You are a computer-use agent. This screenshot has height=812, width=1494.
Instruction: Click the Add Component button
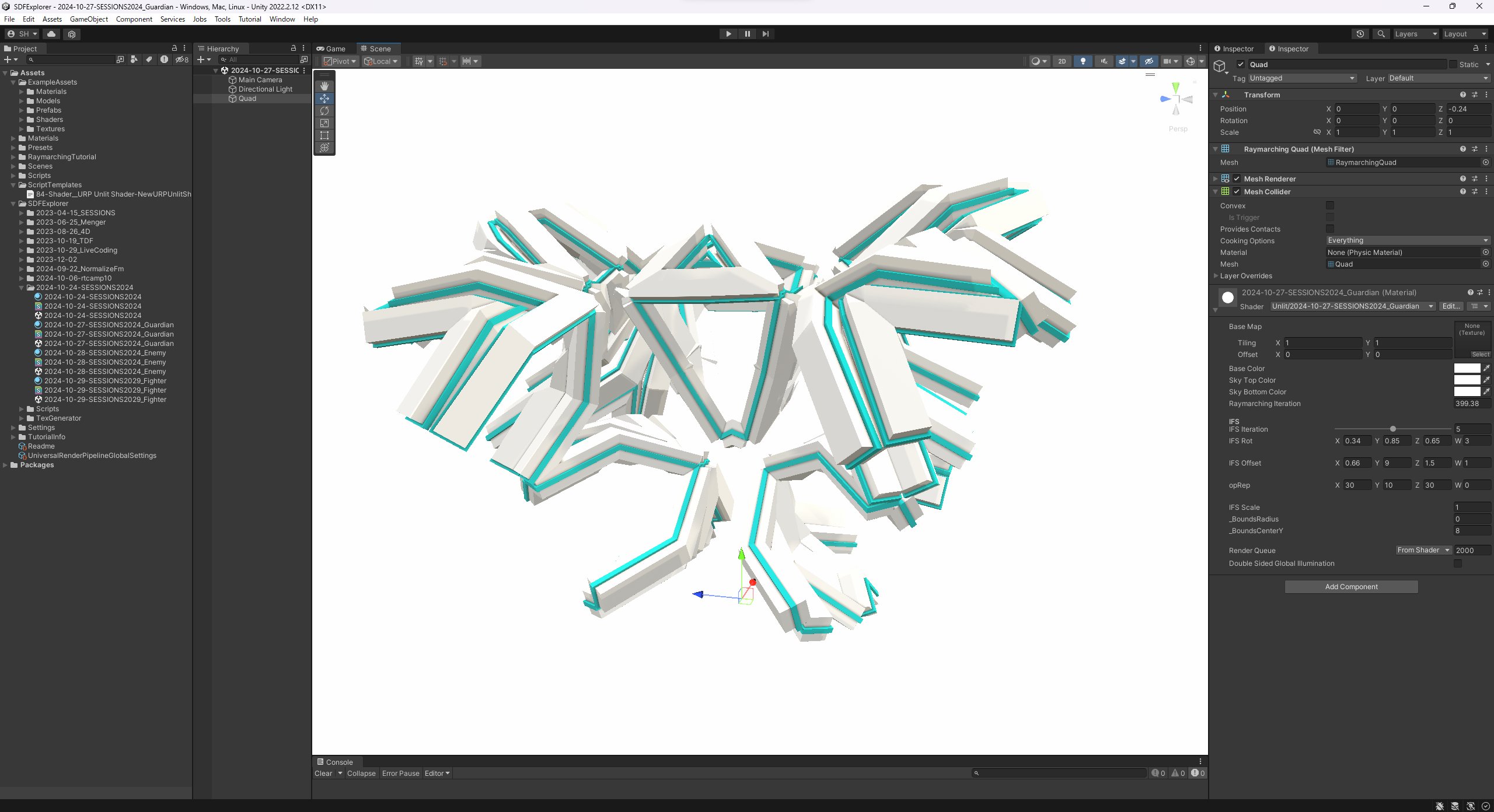point(1352,586)
